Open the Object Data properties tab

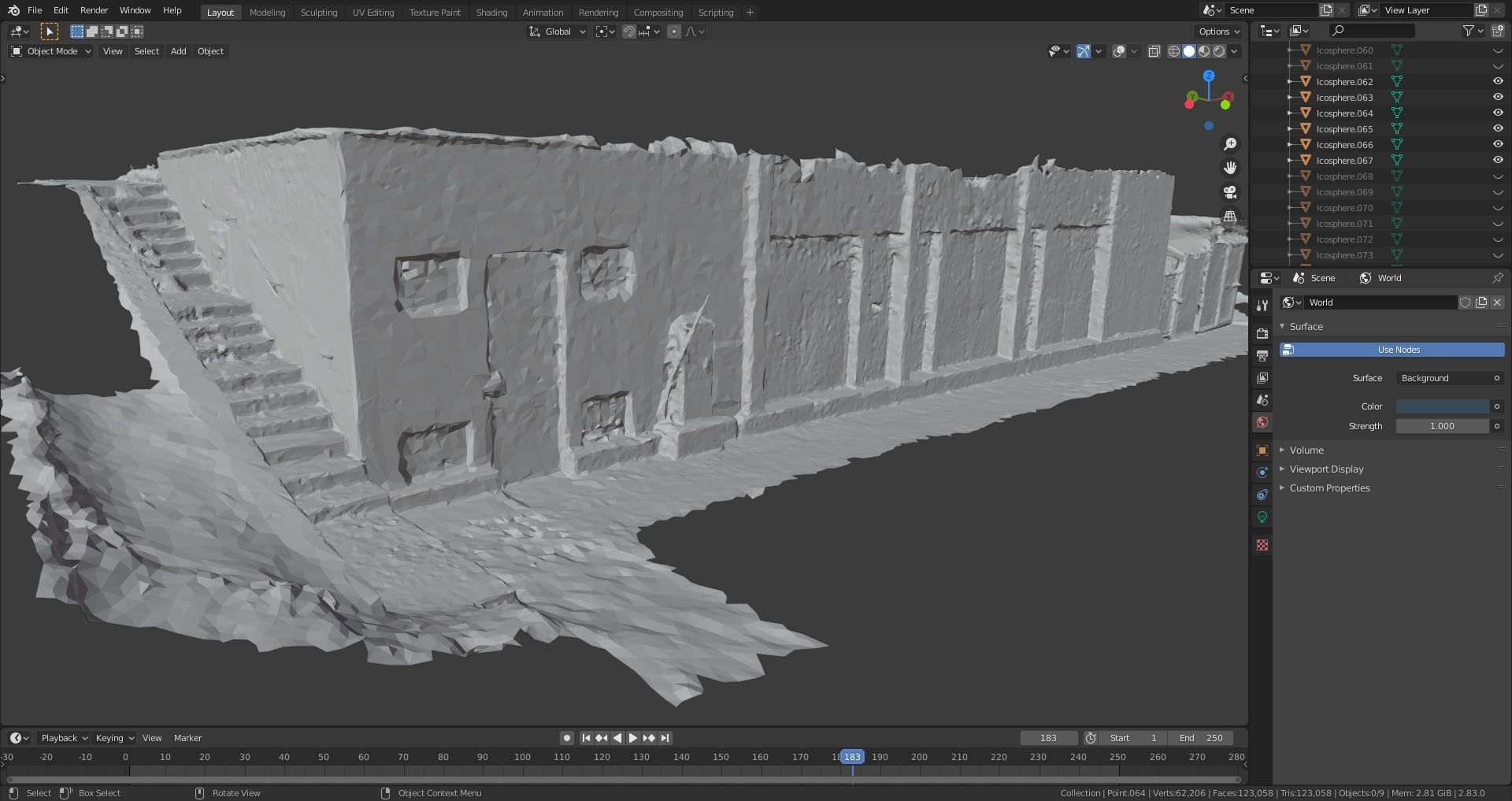coord(1262,517)
